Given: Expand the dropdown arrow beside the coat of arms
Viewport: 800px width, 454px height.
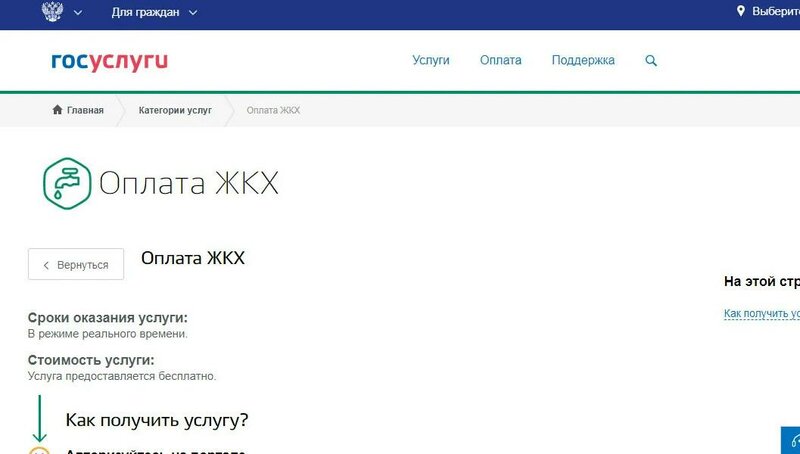Looking at the screenshot, I should [x=78, y=13].
